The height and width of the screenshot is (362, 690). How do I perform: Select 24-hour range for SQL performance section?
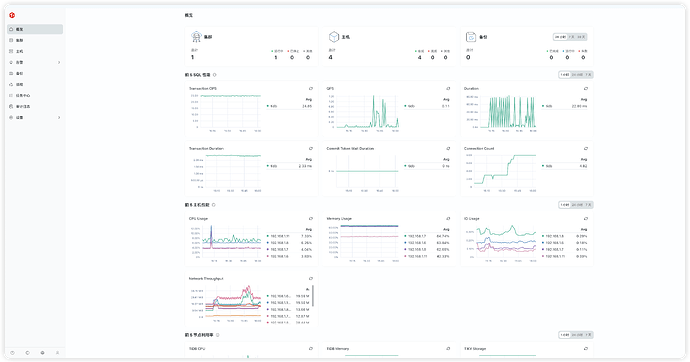click(577, 75)
